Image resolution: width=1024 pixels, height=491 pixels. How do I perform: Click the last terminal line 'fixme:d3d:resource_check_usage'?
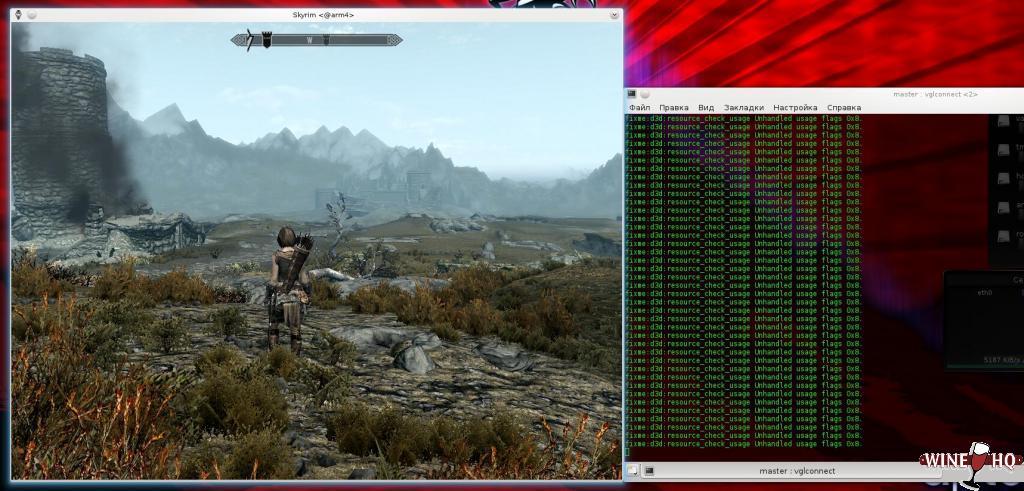coord(688,444)
